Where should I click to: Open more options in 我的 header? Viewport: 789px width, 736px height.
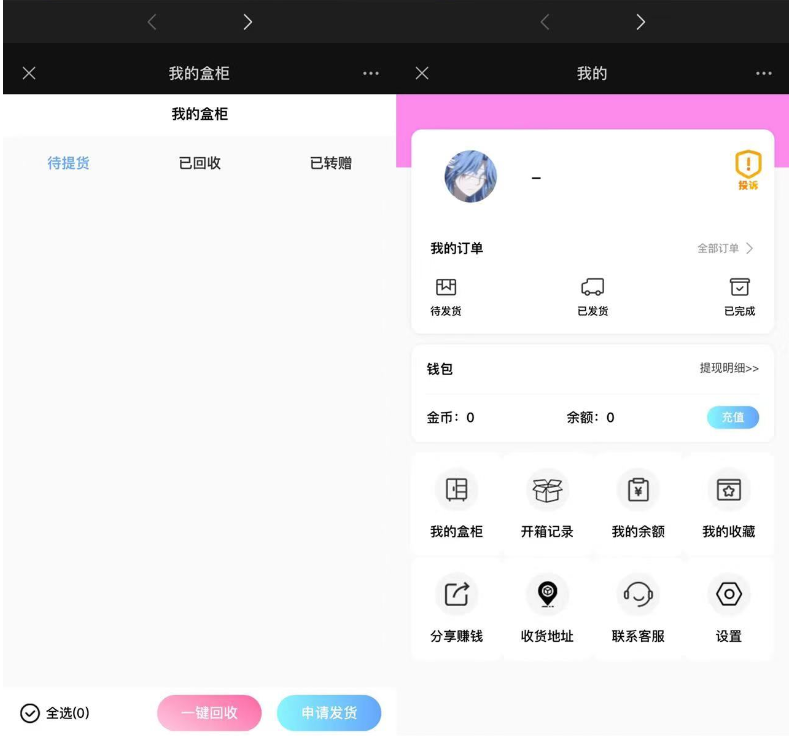click(763, 73)
